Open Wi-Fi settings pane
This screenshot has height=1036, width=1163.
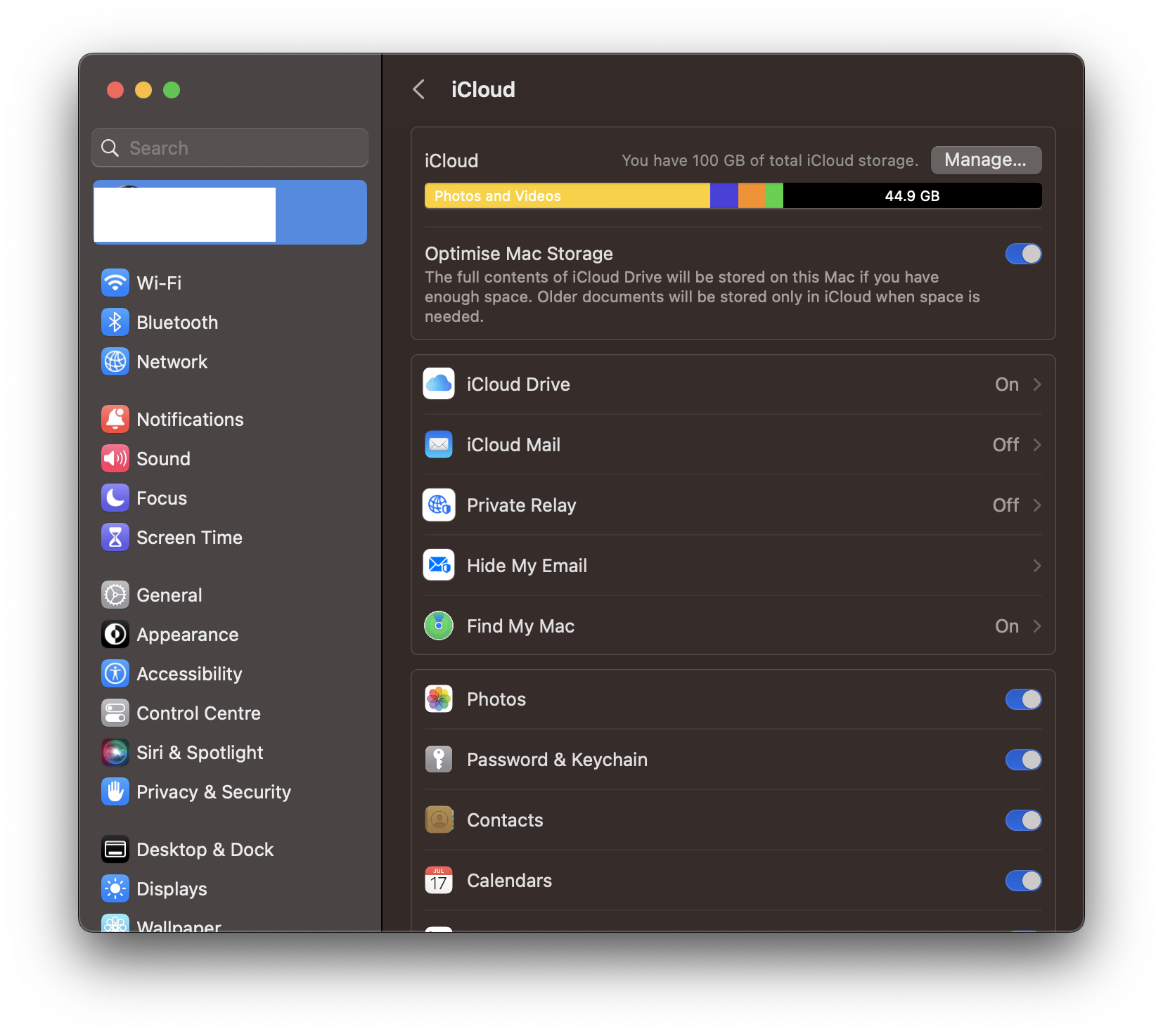[230, 283]
